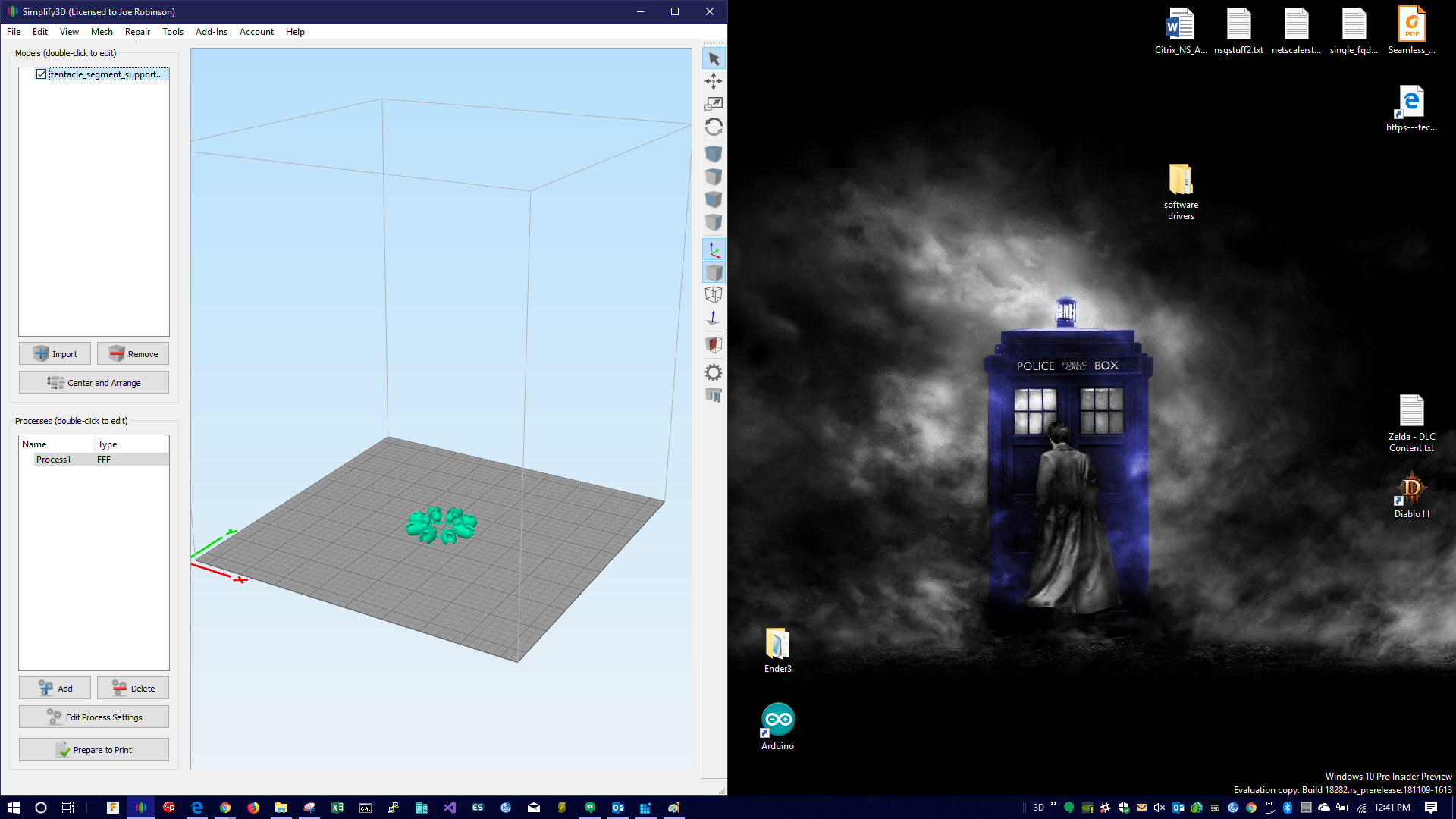Select the tentacle_segment_support model entry

coord(107,74)
